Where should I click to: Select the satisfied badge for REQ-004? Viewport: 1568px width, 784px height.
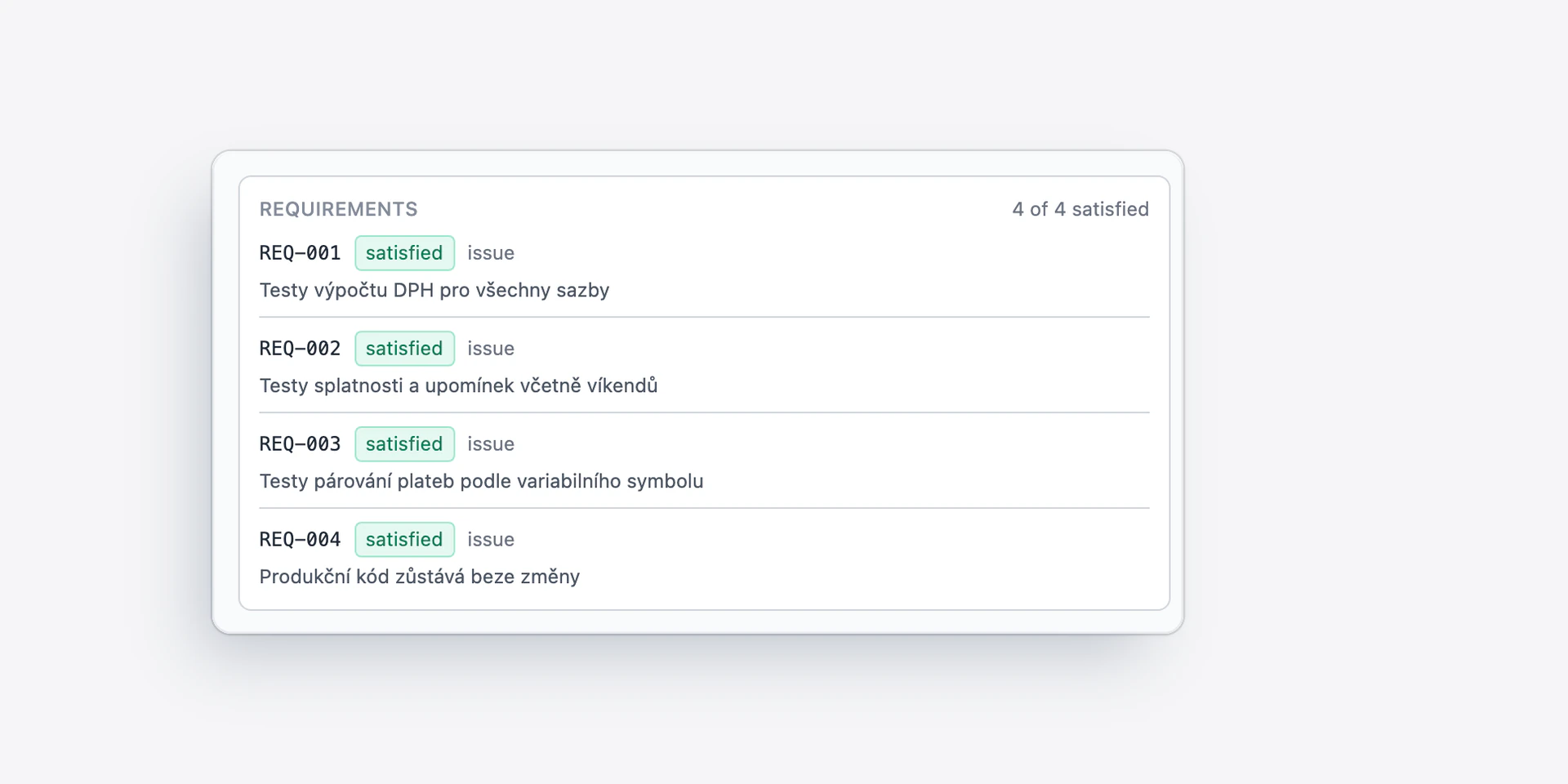pos(404,540)
